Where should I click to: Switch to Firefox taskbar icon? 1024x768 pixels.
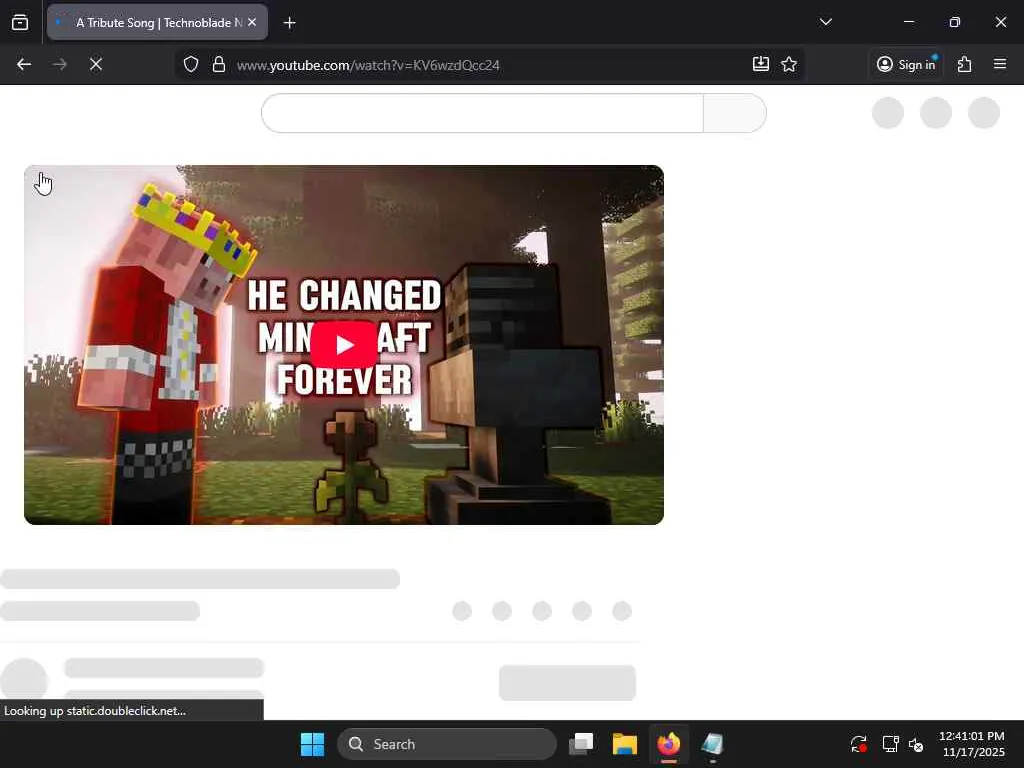669,744
